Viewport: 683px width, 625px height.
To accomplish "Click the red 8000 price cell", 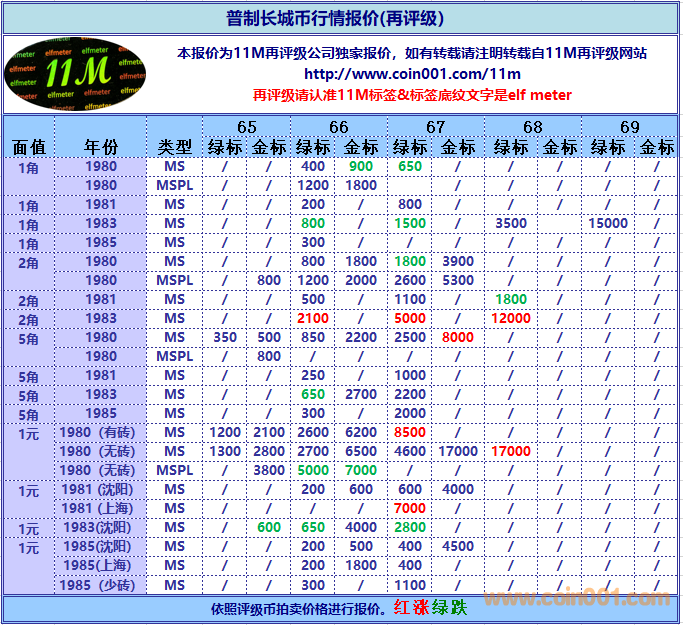I will coord(458,337).
